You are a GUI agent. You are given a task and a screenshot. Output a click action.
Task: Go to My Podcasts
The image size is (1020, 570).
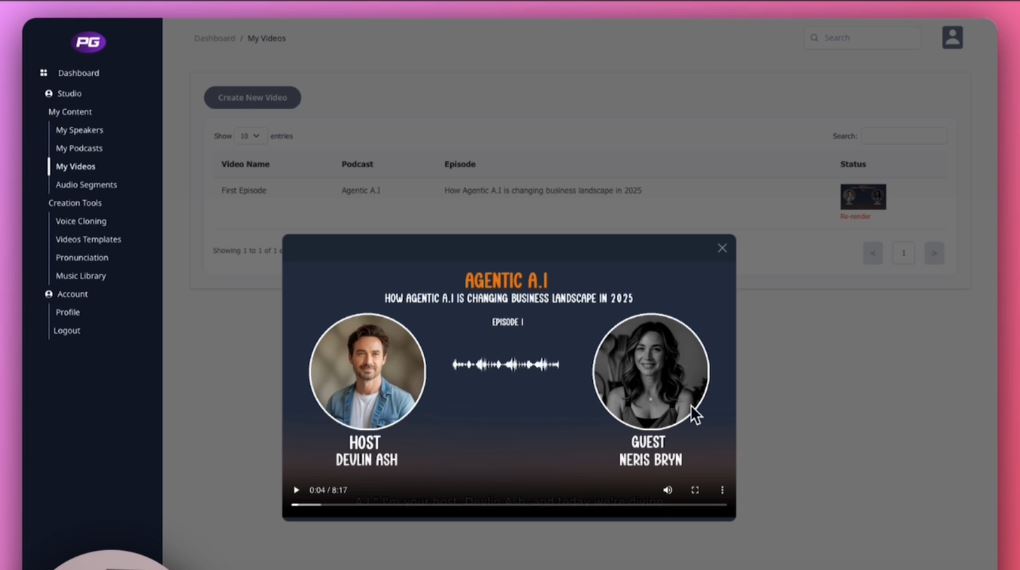79,148
